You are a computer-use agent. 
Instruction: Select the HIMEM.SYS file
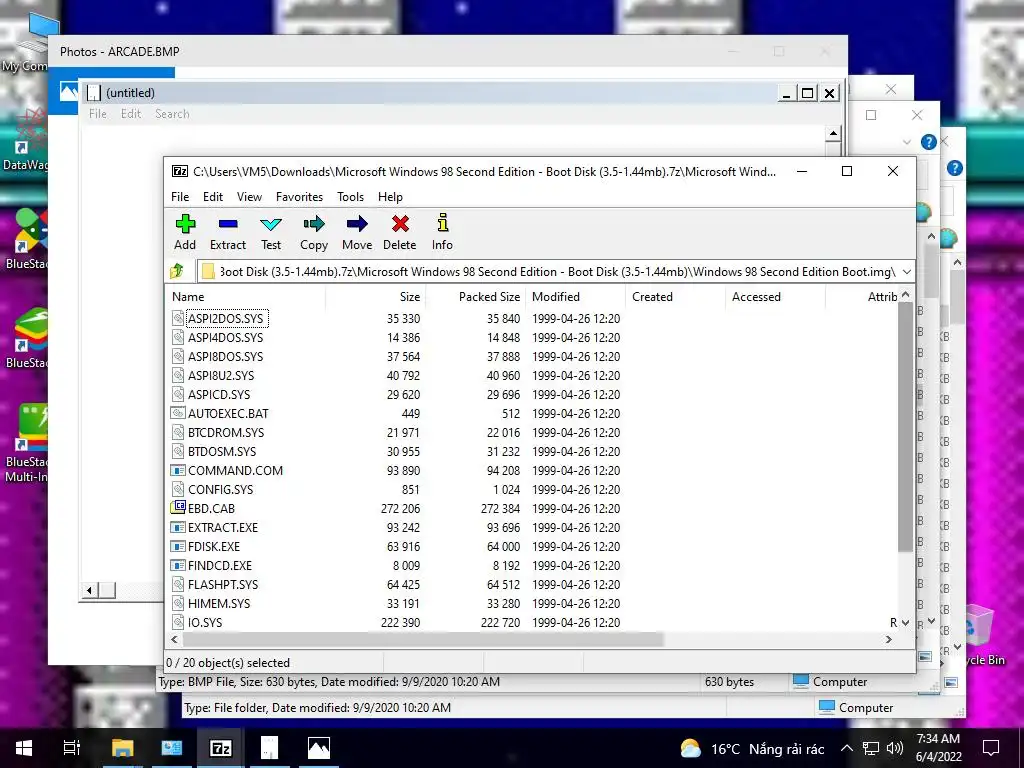219,603
